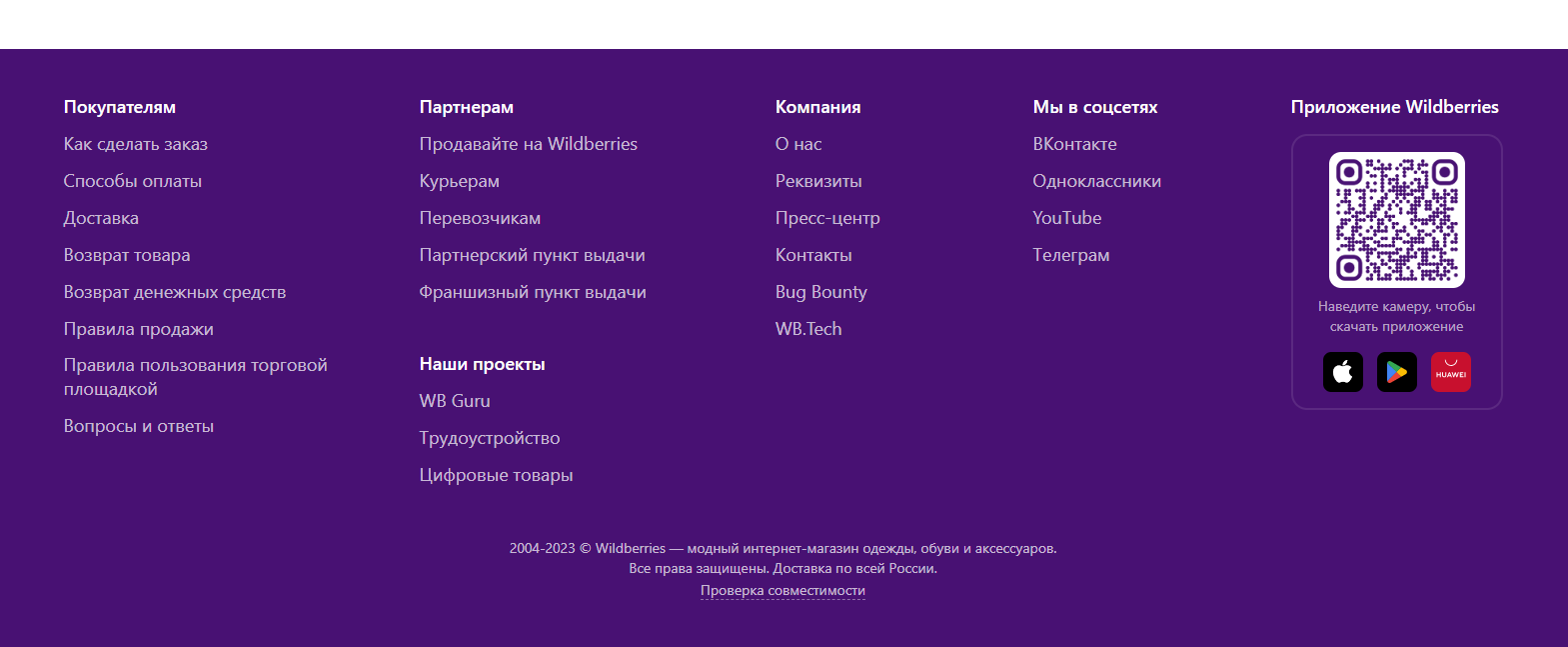Viewport: 1568px width, 647px height.
Task: Click the Huawei AppGallery icon
Action: click(1450, 373)
